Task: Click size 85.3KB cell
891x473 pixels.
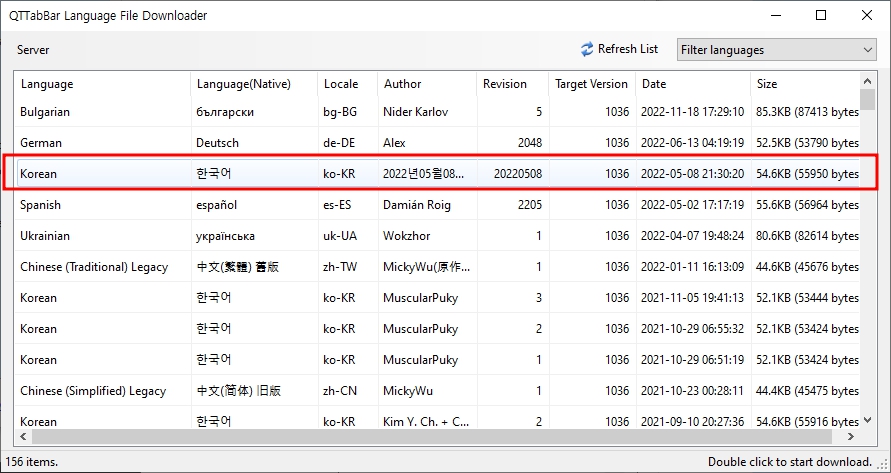Action: coord(807,112)
